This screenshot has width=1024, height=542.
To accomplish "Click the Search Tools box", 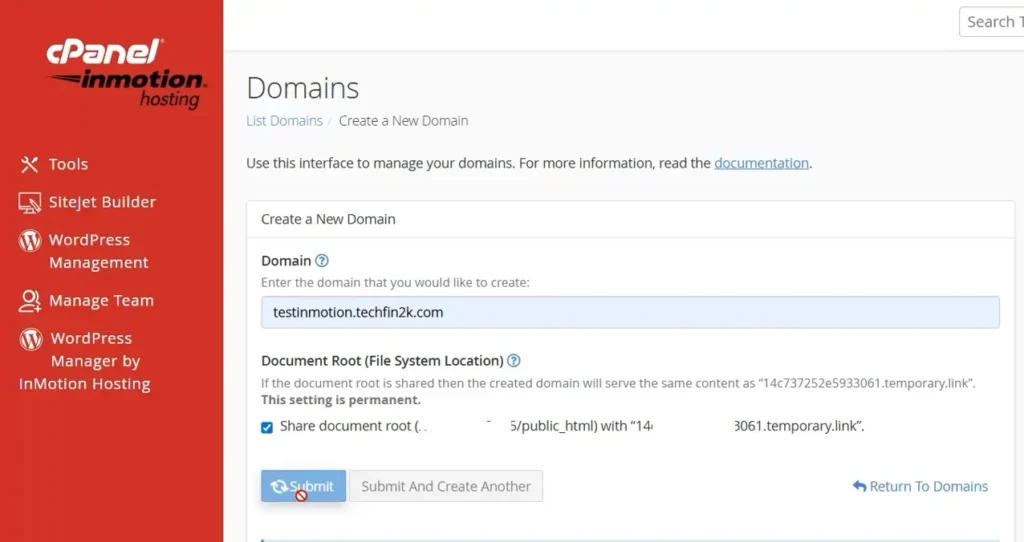I will (x=991, y=22).
